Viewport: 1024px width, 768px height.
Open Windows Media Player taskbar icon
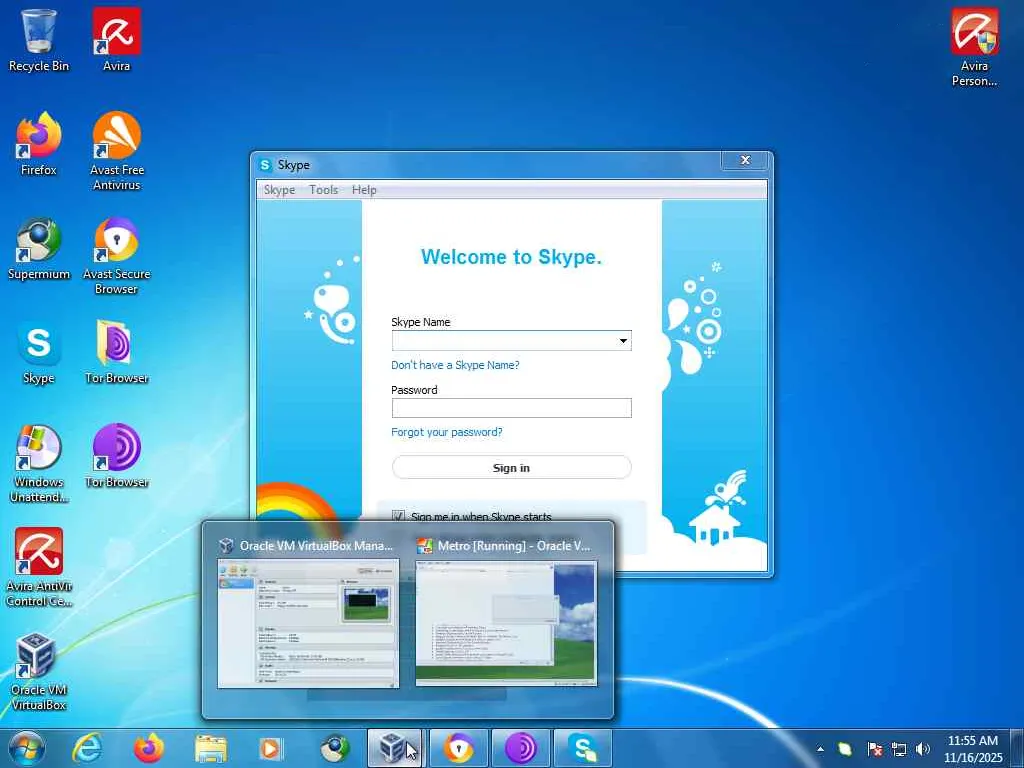[270, 748]
